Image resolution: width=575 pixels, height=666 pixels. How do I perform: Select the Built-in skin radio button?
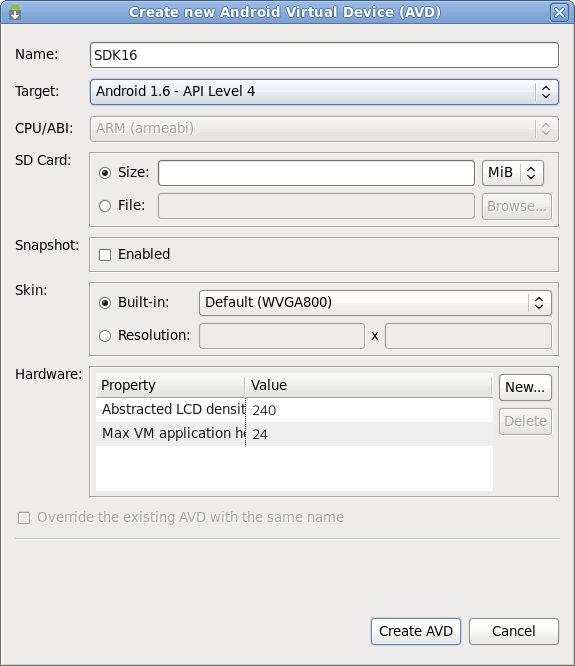click(105, 303)
